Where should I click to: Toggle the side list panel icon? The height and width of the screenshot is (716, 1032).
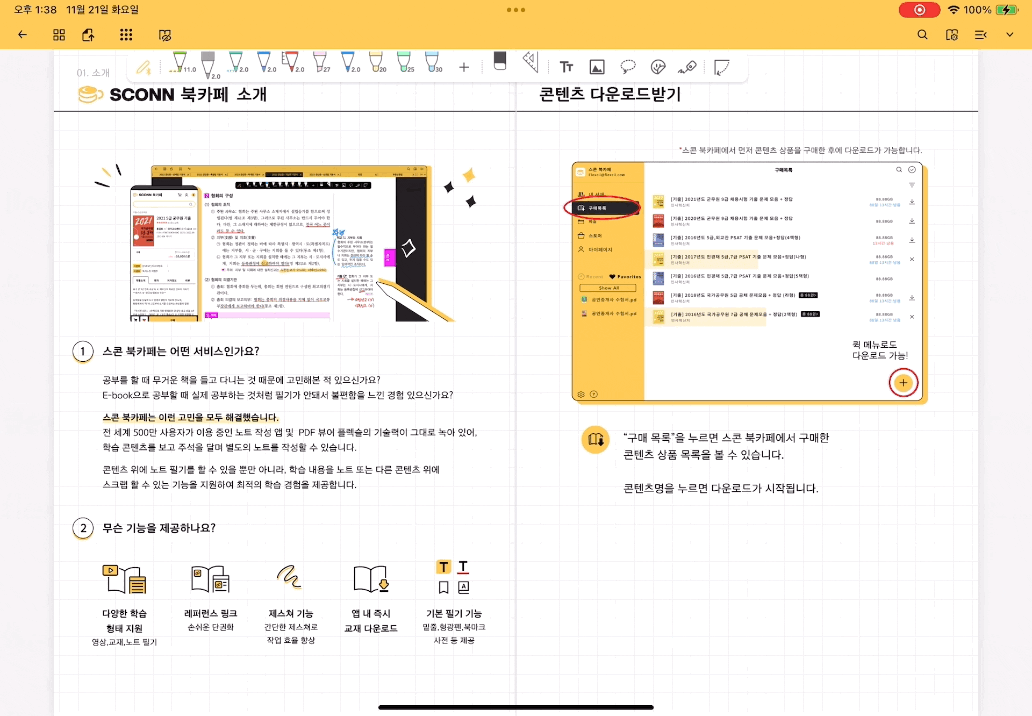[x=981, y=35]
